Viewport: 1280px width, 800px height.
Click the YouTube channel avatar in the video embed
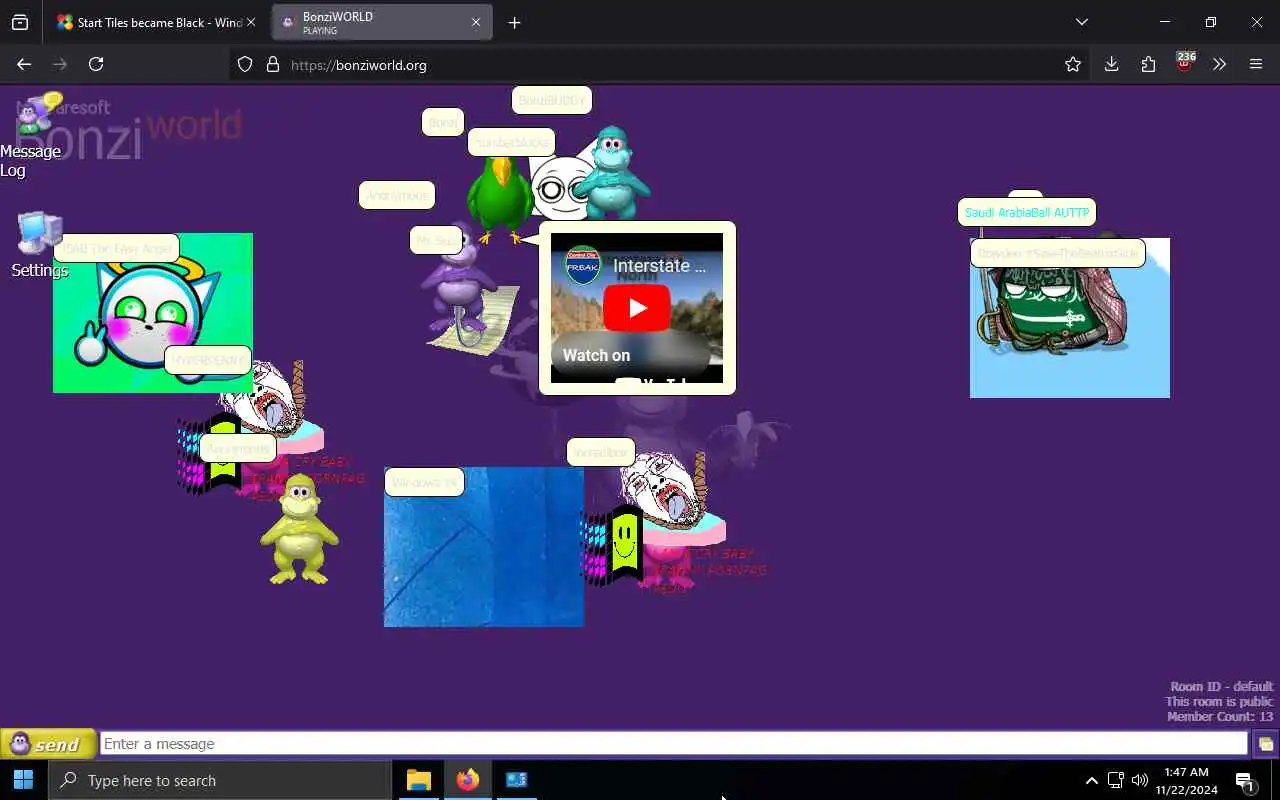click(583, 265)
